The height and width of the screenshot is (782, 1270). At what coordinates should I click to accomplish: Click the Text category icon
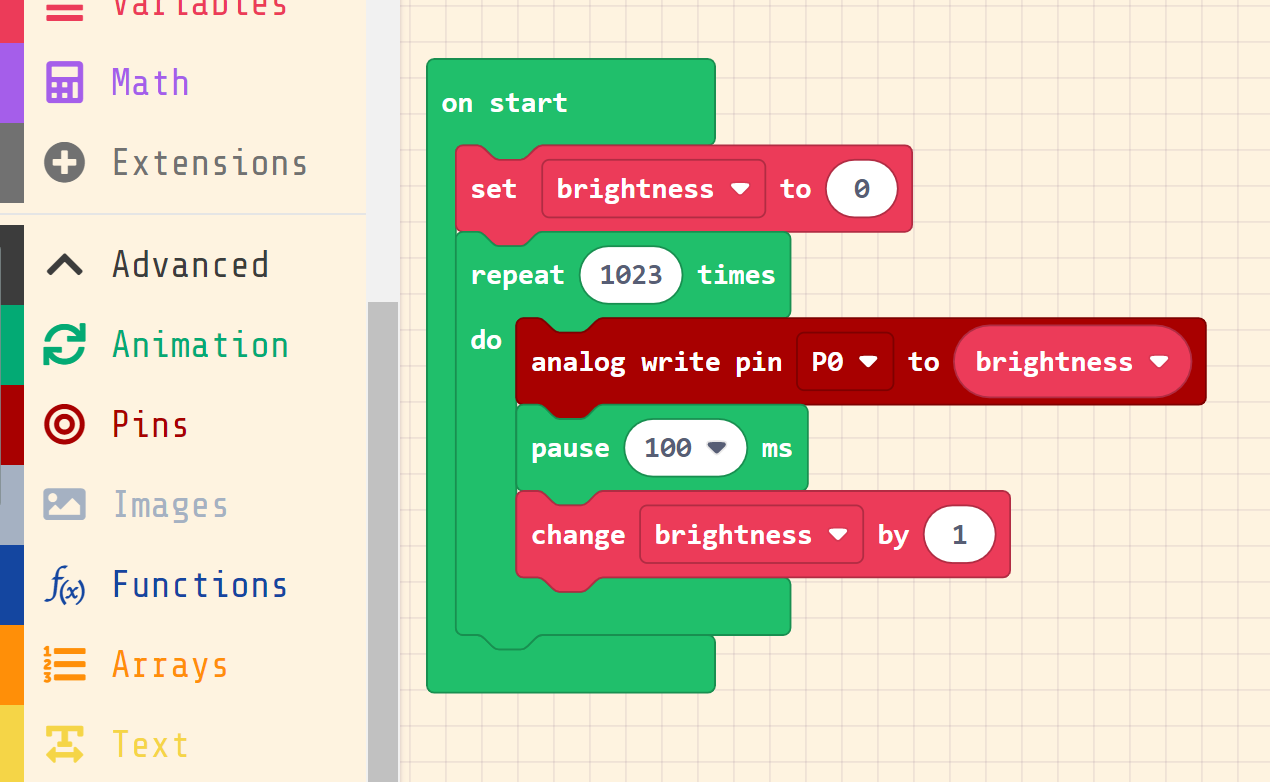64,745
